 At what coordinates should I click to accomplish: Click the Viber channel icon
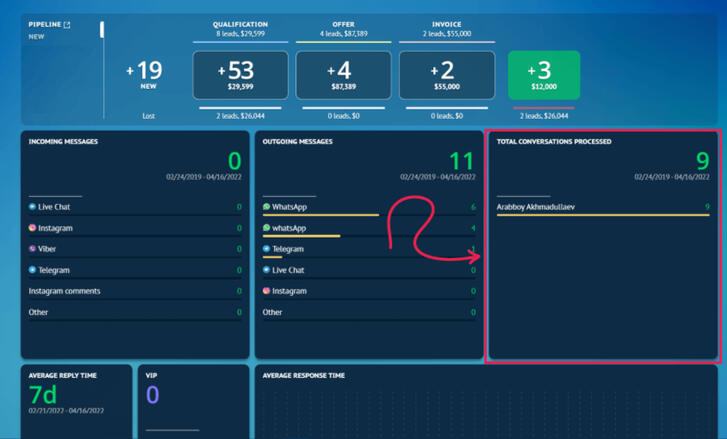pyautogui.click(x=33, y=249)
